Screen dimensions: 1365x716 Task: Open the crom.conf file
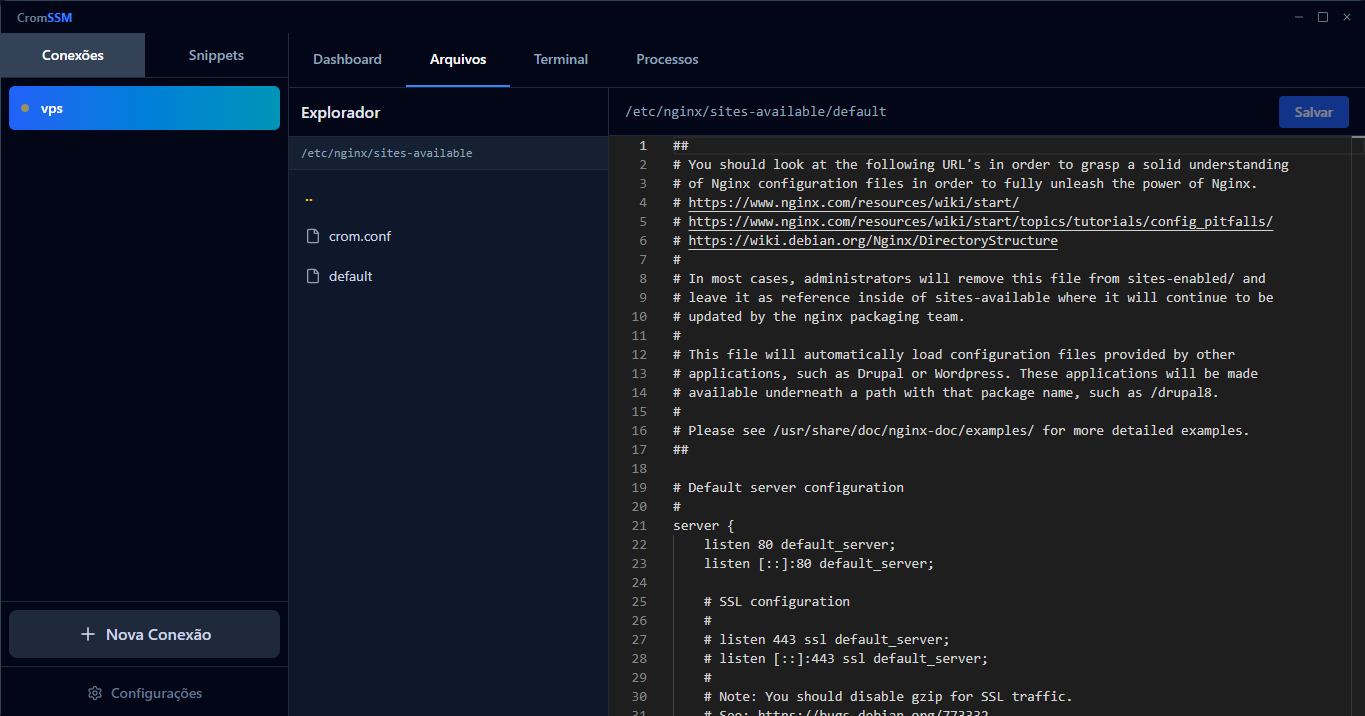[x=359, y=237]
